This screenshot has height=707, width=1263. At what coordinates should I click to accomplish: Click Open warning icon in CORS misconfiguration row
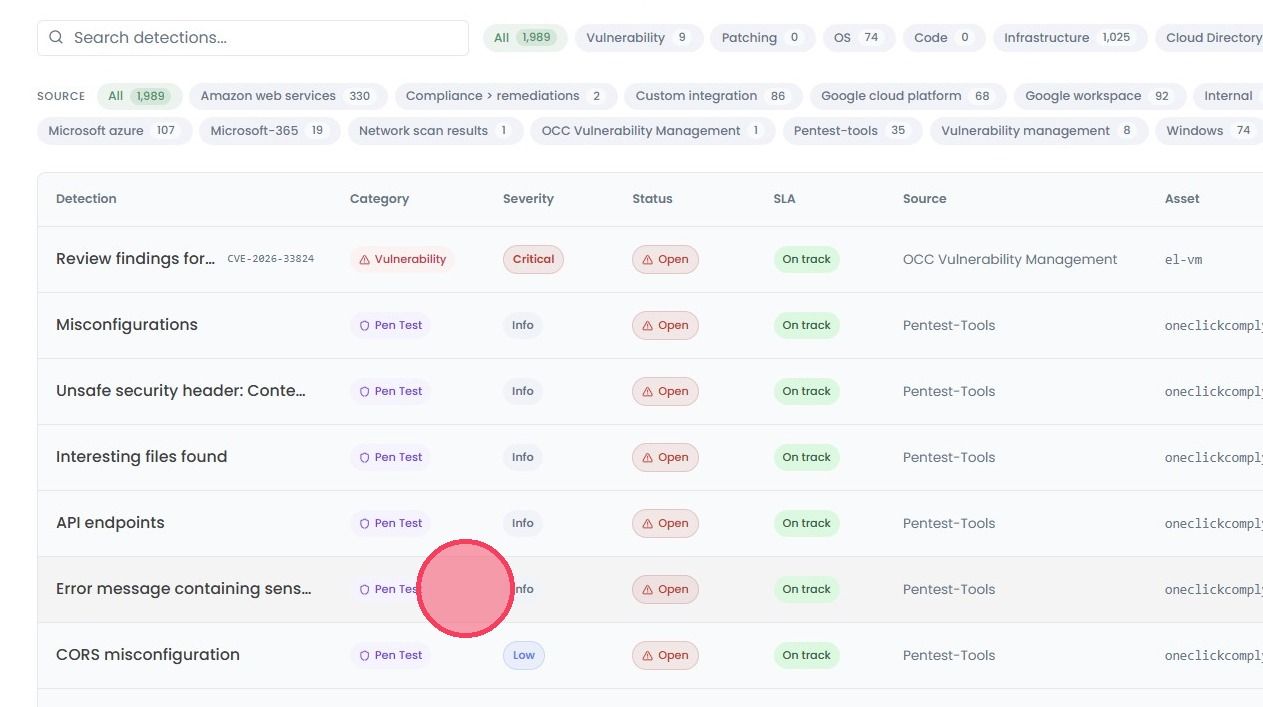point(648,655)
